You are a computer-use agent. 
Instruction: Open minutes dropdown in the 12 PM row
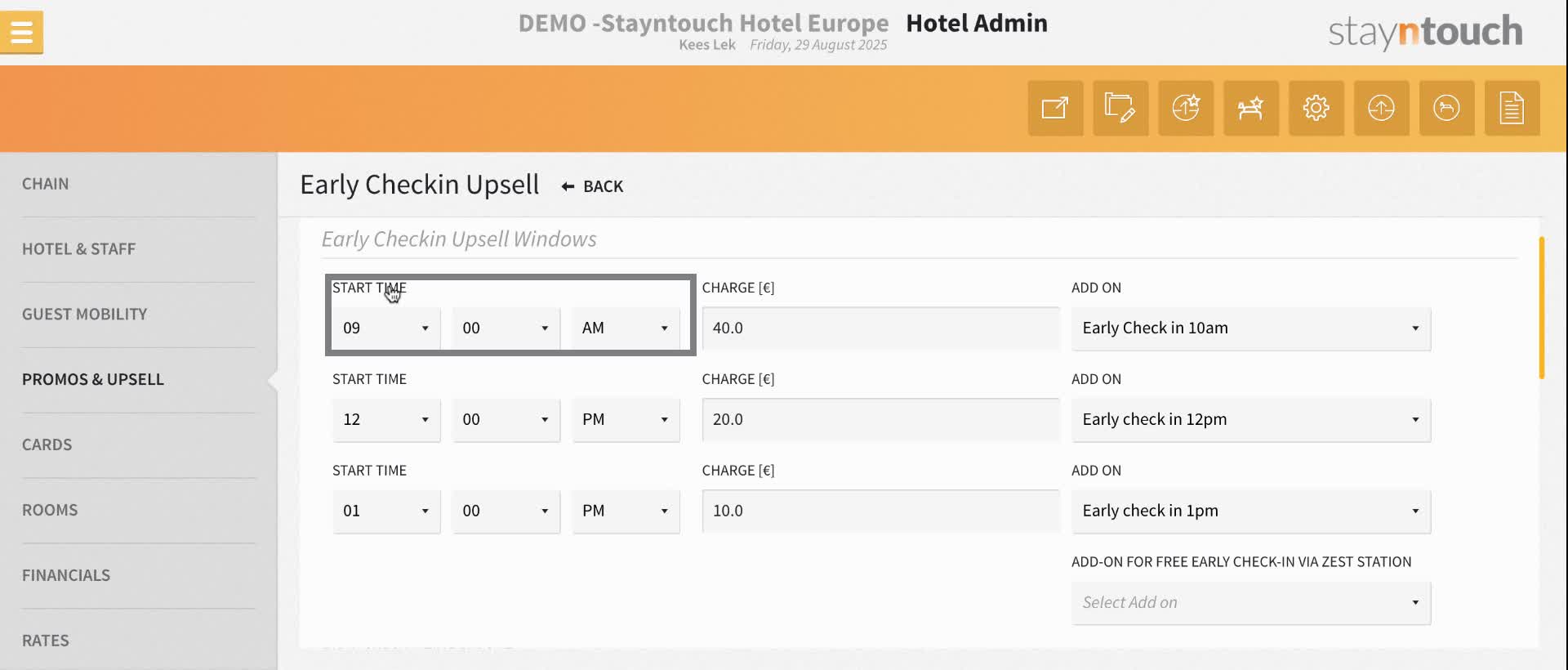[x=506, y=420]
